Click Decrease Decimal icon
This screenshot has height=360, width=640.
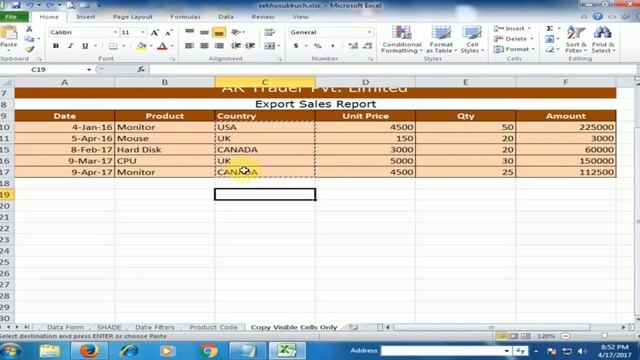coord(368,46)
